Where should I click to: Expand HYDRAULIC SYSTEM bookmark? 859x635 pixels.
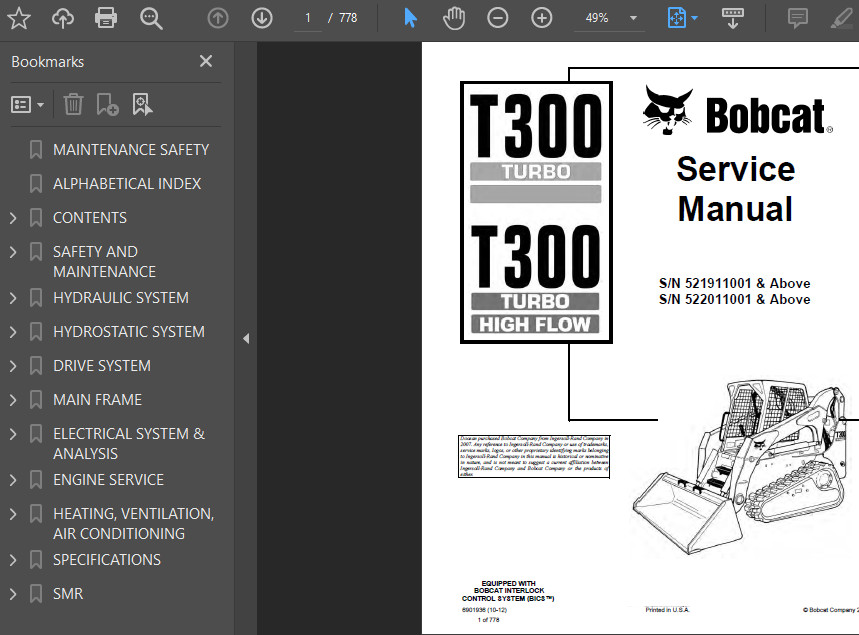click(13, 298)
